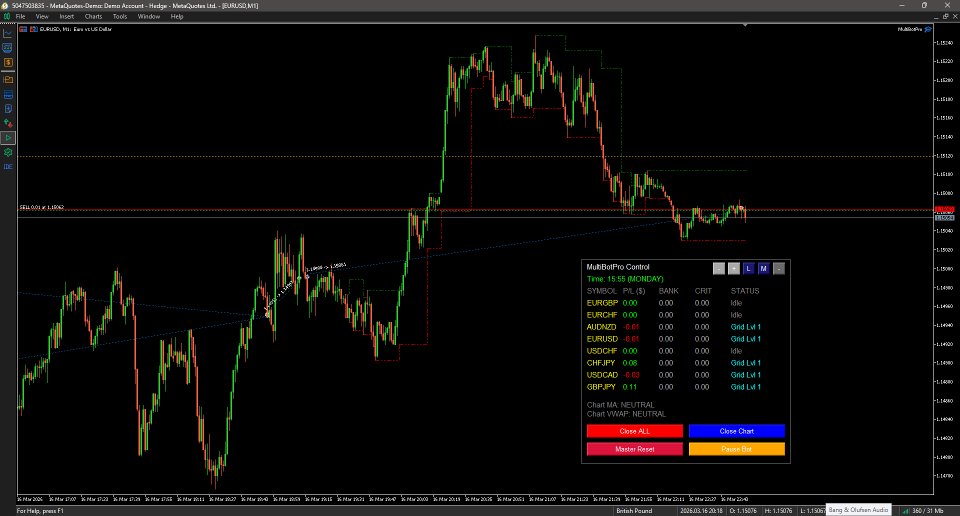Image resolution: width=960 pixels, height=516 pixels.
Task: Click the H: 1.15076 status bar value
Action: coord(778,510)
